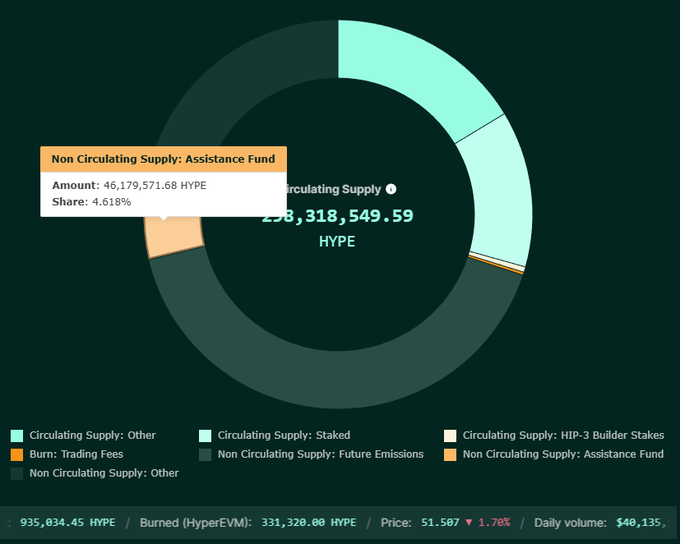Screen dimensions: 680x544
Task: Click legend label Circulating Supply: HIP-3 Builder Stakes
Action: tap(563, 435)
